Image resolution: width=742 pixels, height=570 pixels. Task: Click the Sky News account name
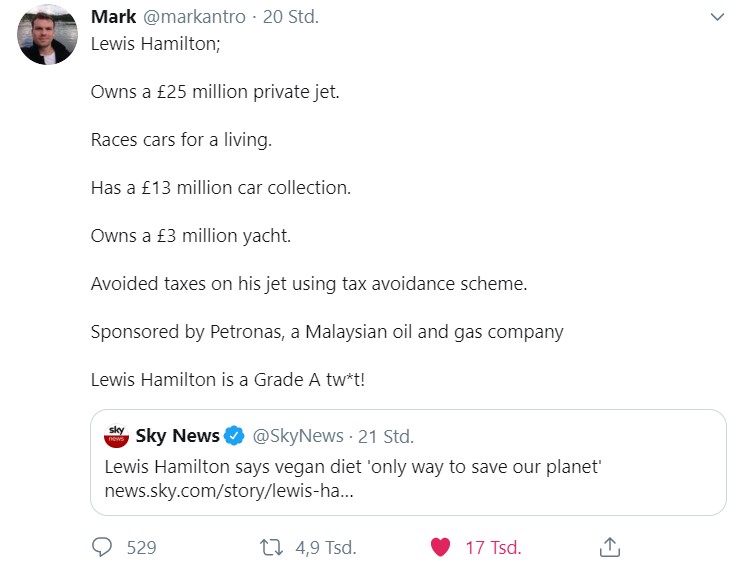pyautogui.click(x=177, y=436)
